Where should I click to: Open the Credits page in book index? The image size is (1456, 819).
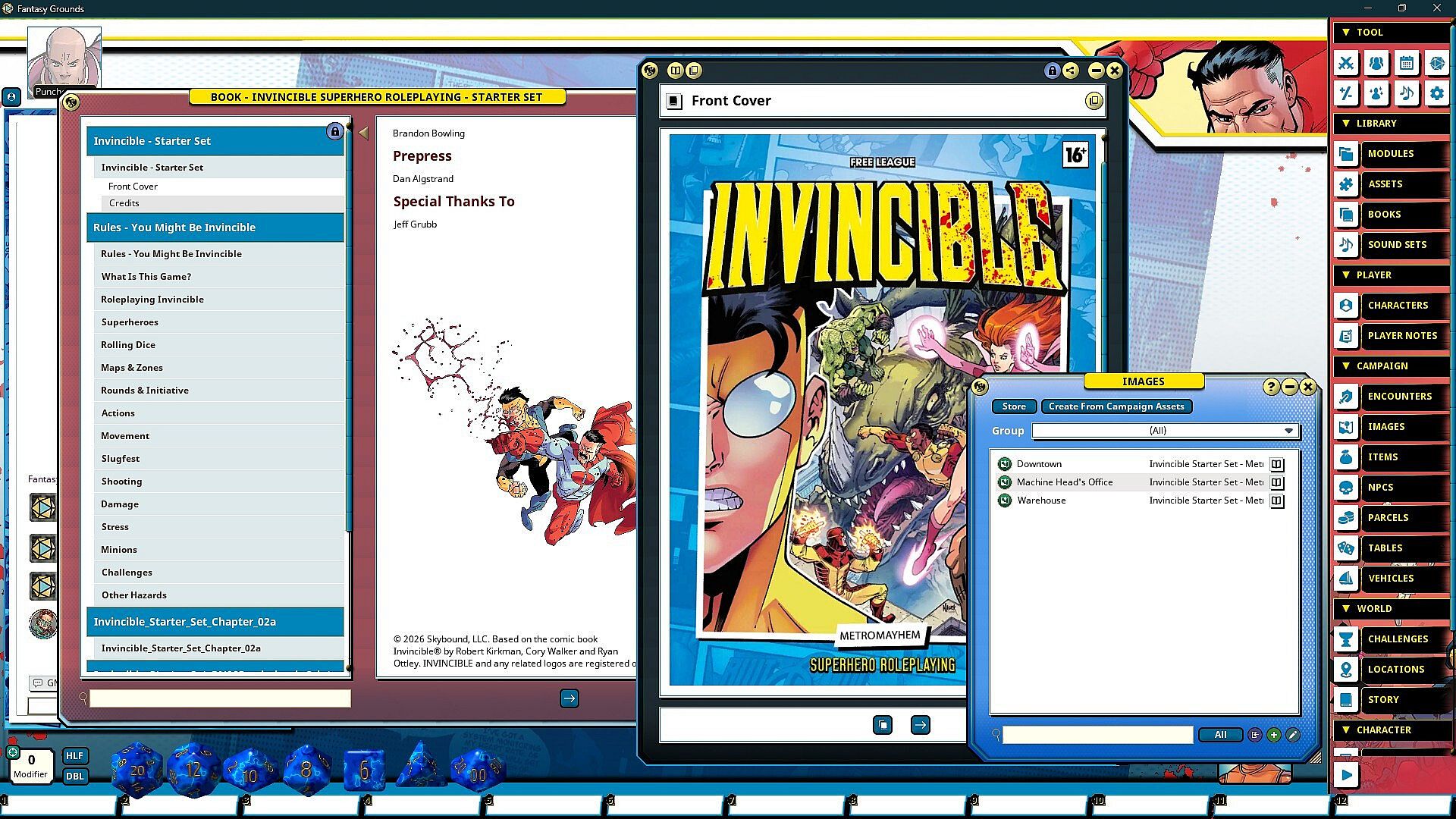coord(222,203)
